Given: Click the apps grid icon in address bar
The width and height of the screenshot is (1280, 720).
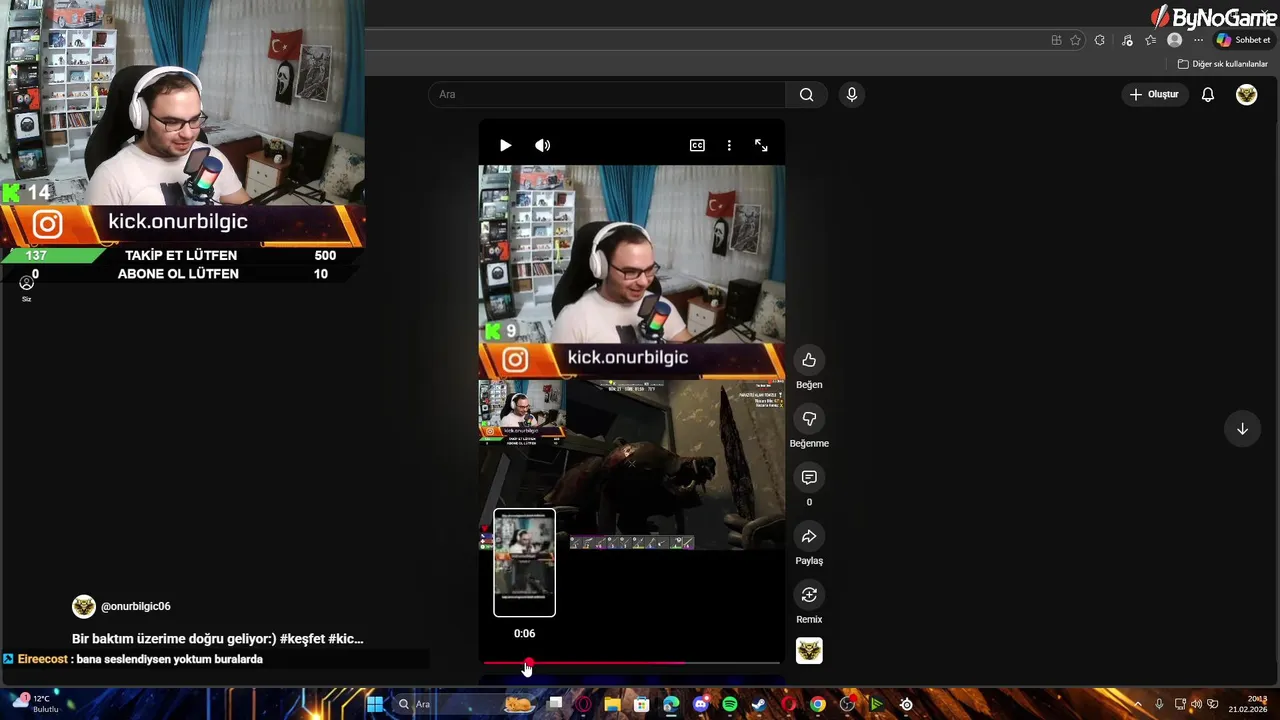Looking at the screenshot, I should [1056, 40].
